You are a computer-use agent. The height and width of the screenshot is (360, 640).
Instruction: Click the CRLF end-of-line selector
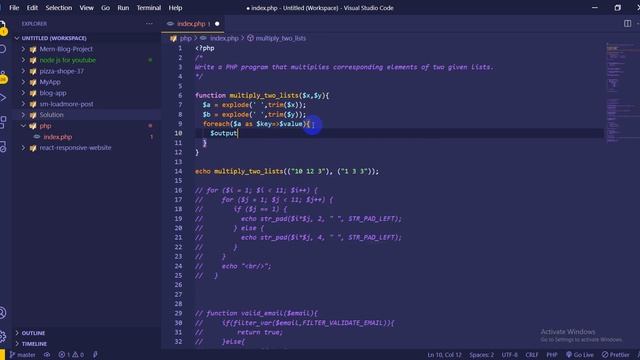click(x=532, y=355)
